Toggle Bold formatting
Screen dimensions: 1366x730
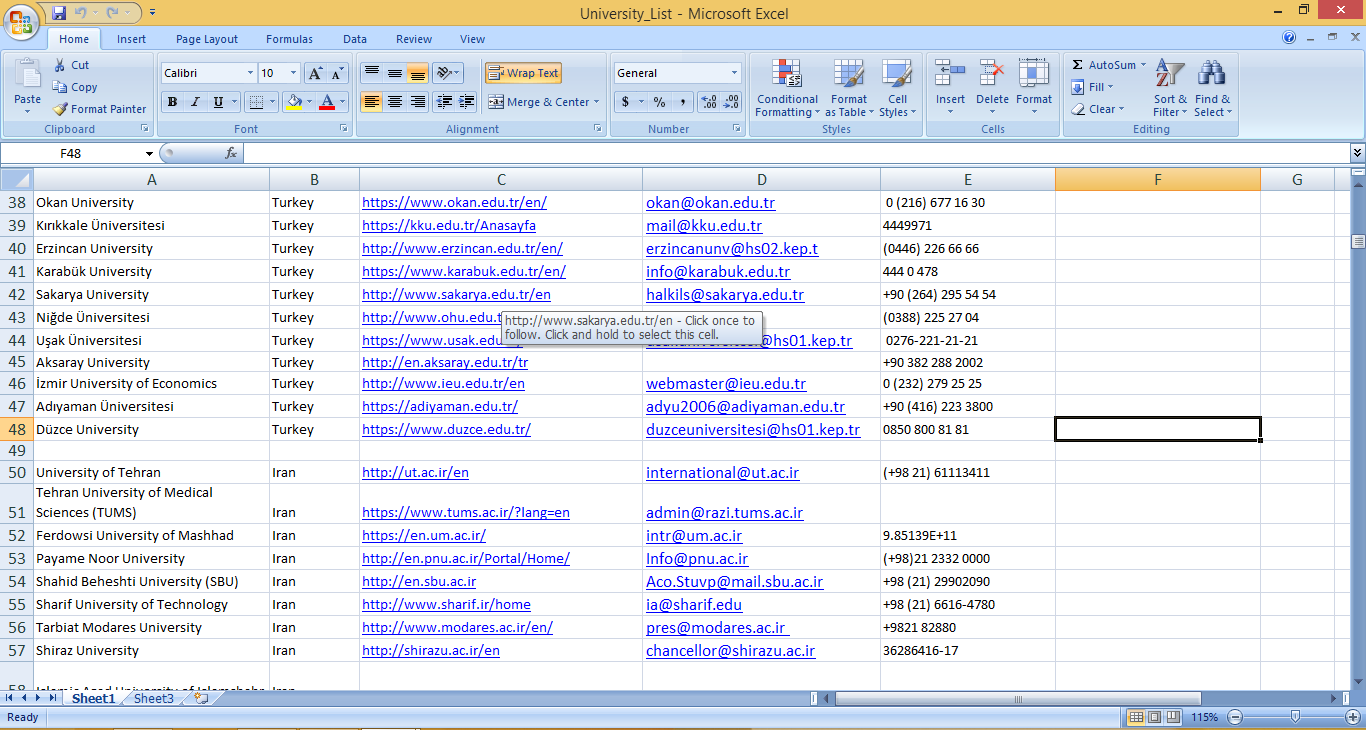pyautogui.click(x=172, y=102)
